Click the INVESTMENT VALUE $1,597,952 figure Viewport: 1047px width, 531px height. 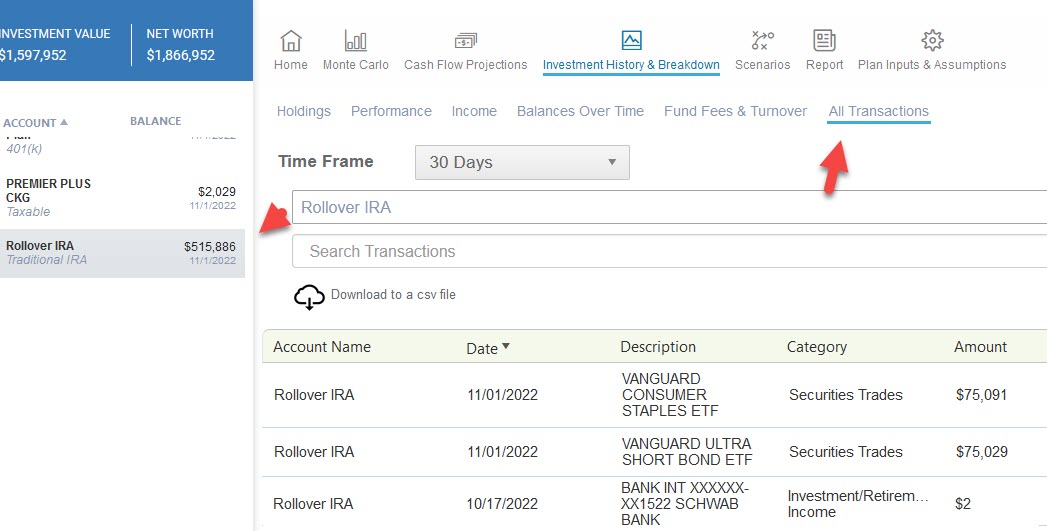point(33,55)
